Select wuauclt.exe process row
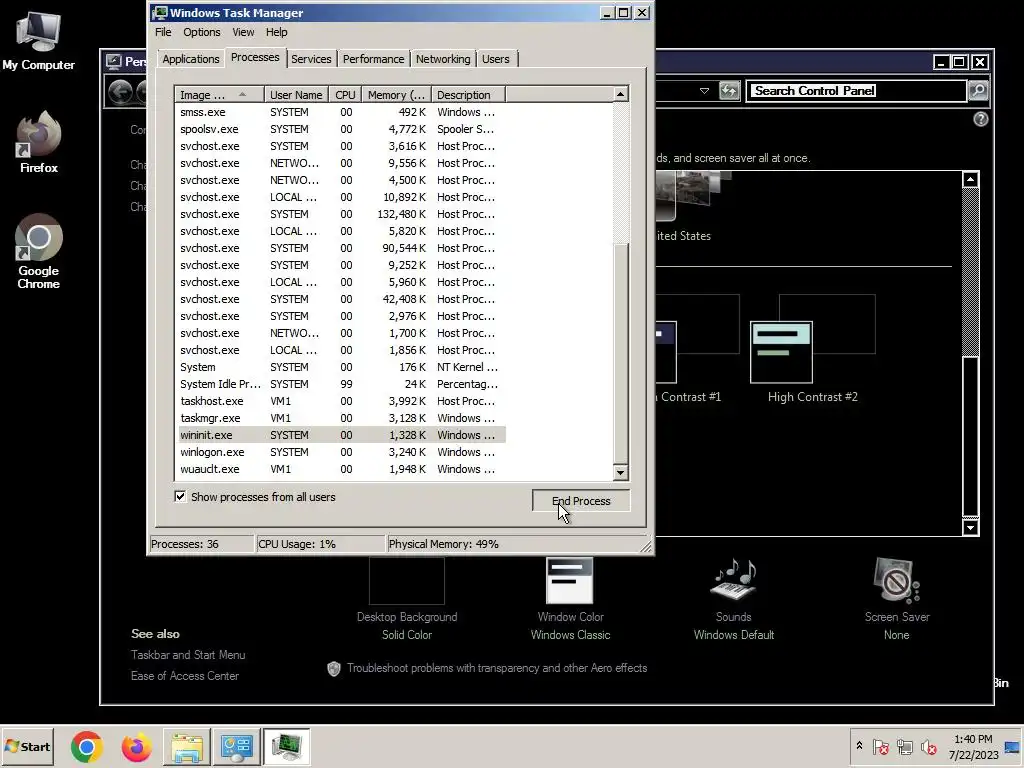This screenshot has height=768, width=1024. (x=340, y=469)
